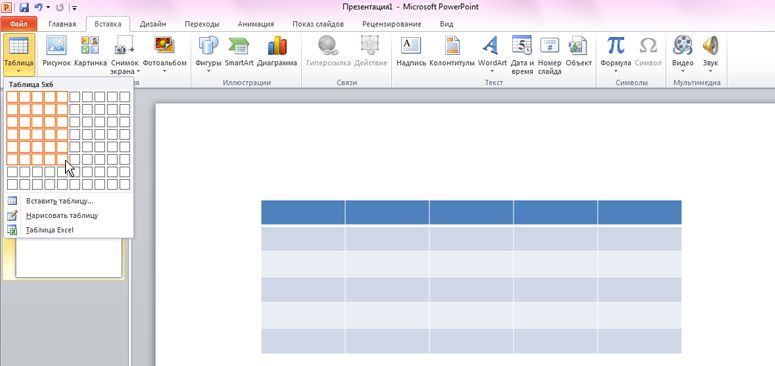Click the Действие action icon
This screenshot has width=775, height=366.
pyautogui.click(x=370, y=45)
